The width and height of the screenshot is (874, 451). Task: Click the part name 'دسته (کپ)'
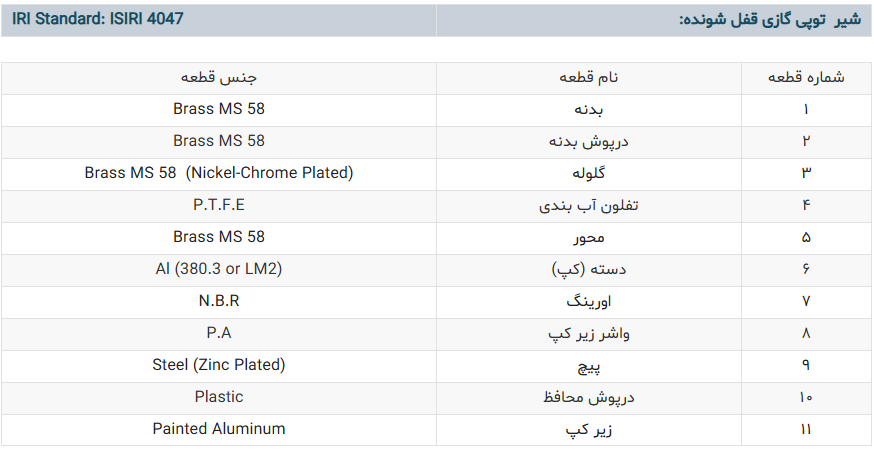click(x=589, y=270)
